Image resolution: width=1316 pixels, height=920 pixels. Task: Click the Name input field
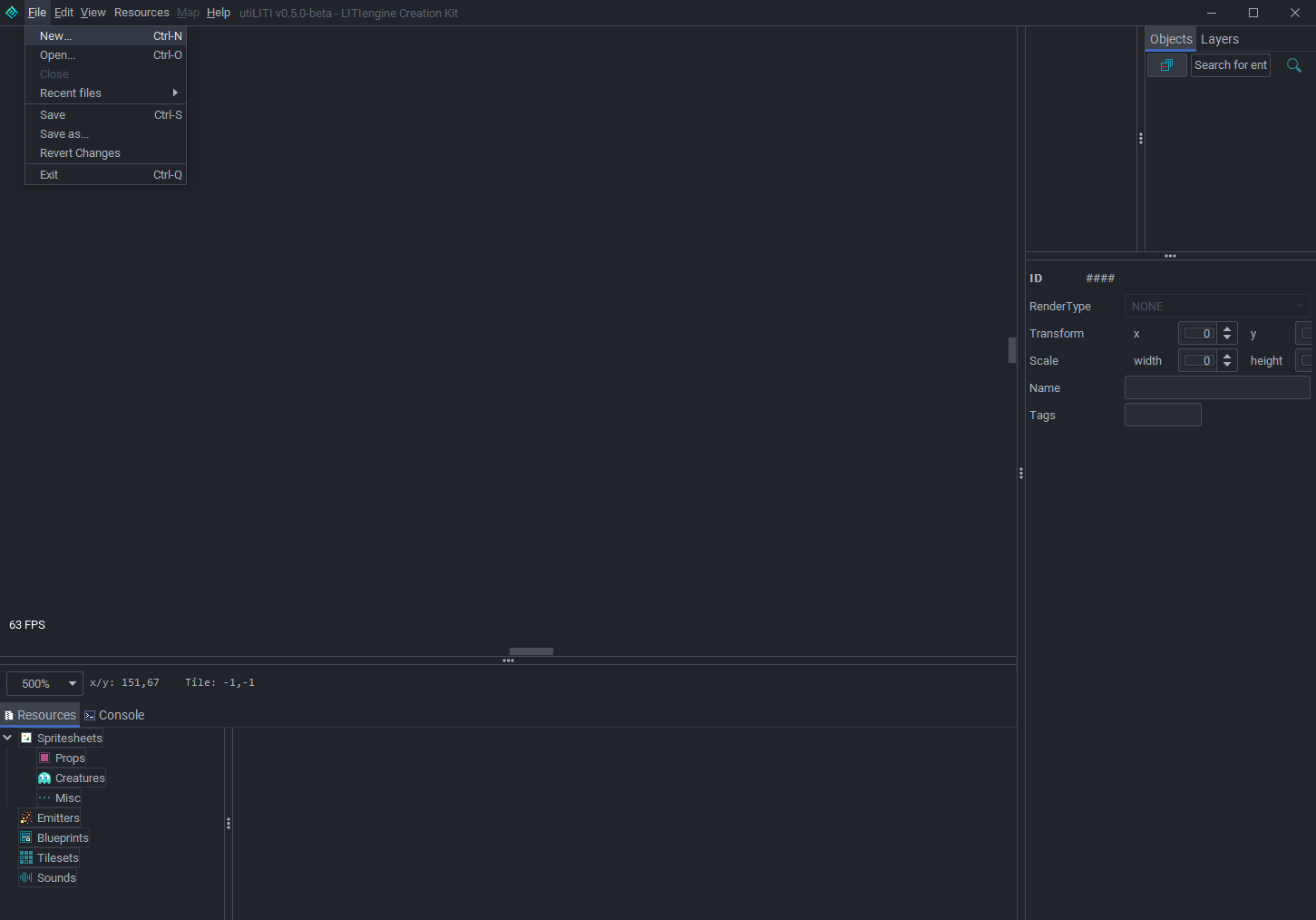[x=1217, y=387]
